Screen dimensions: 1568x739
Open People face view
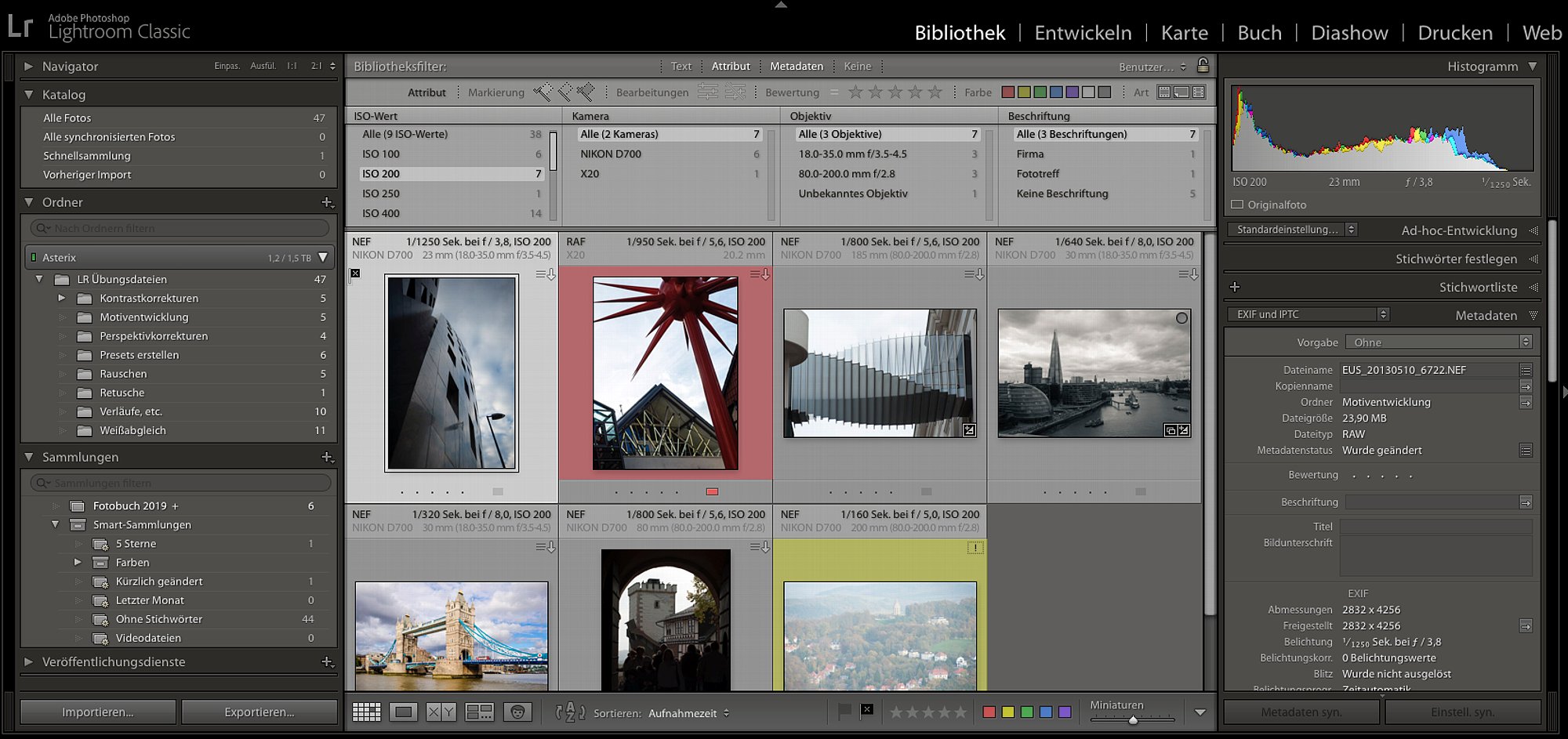tap(517, 712)
